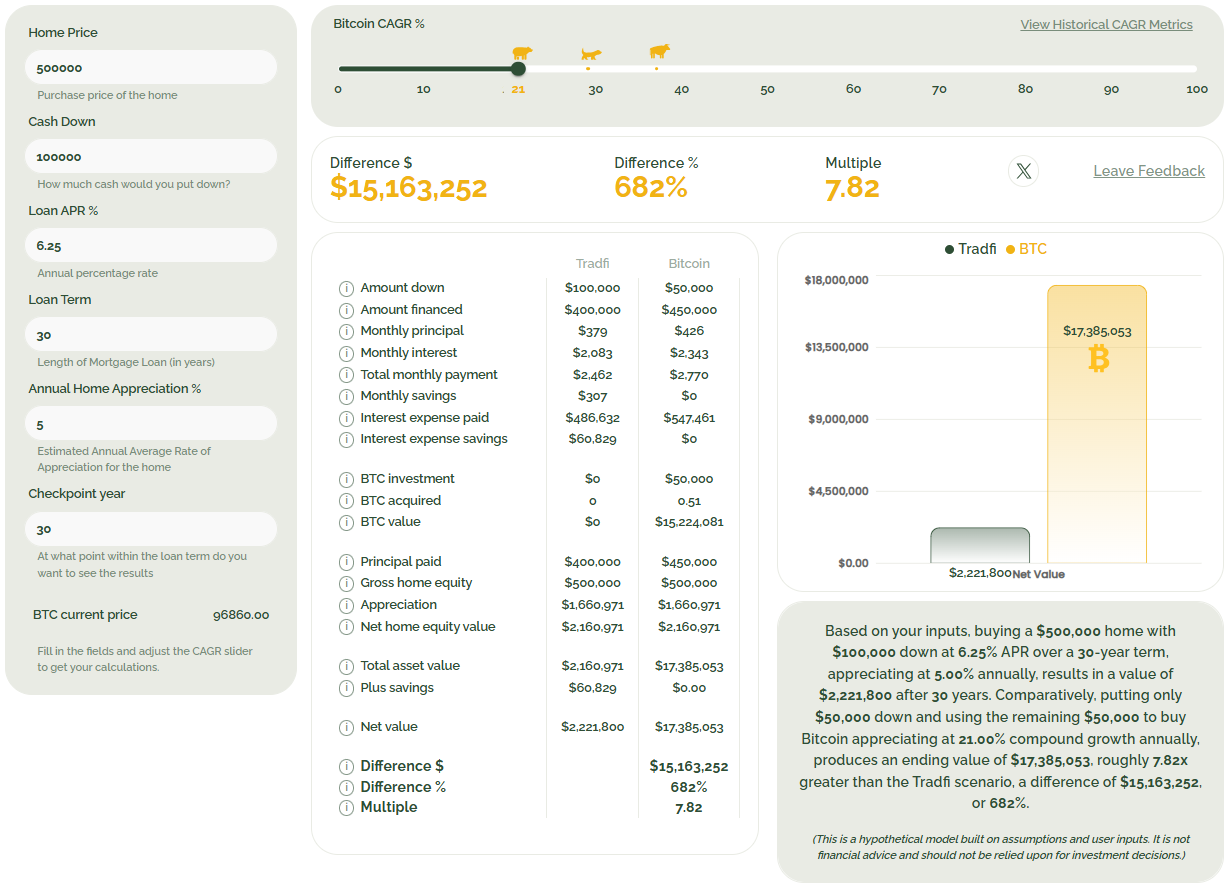Open info icon for Difference $ row
The width and height of the screenshot is (1230, 890).
[347, 767]
